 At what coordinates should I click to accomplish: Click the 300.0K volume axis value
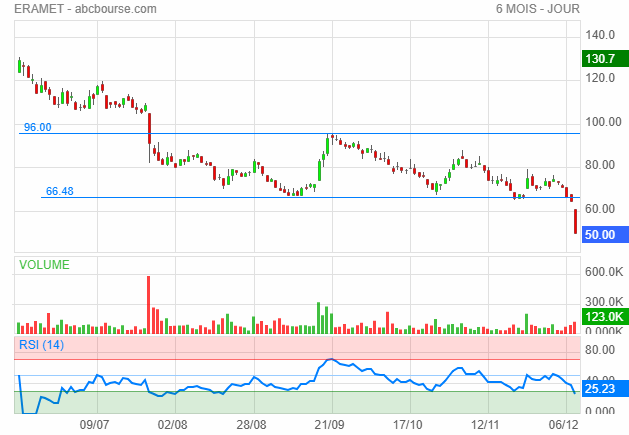pyautogui.click(x=604, y=302)
